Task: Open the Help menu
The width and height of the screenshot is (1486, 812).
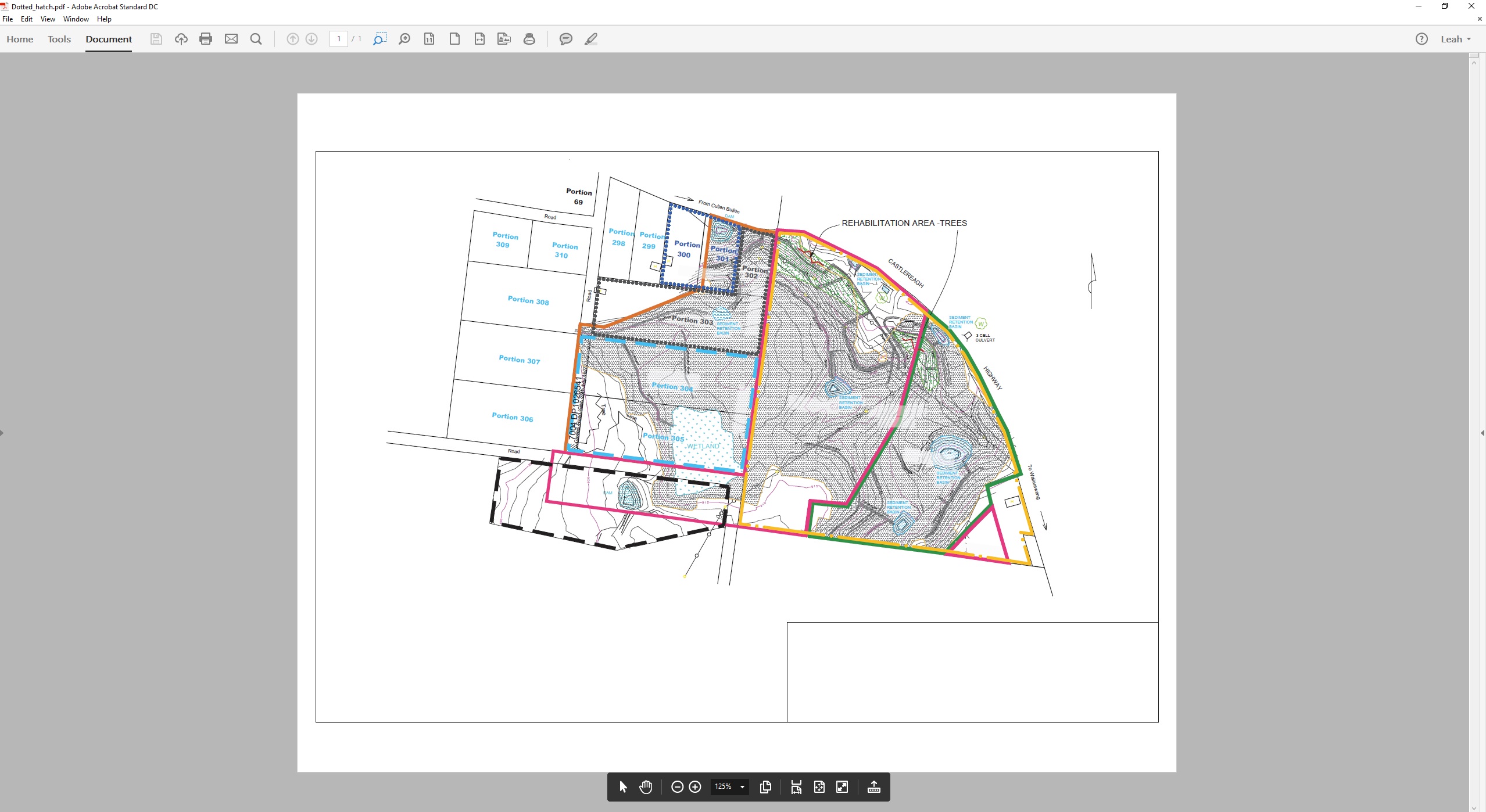Action: pyautogui.click(x=104, y=19)
